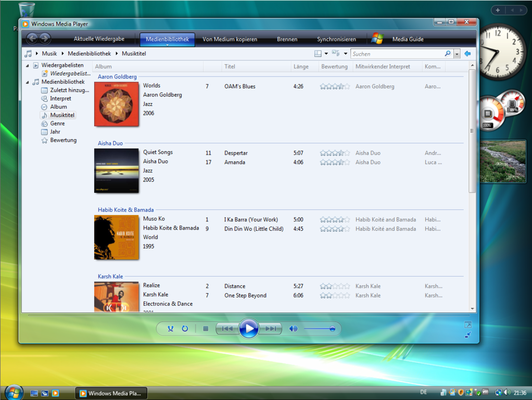Go forward with the forward arrow button
Viewport: 532px width, 400px height.
[x=45, y=38]
